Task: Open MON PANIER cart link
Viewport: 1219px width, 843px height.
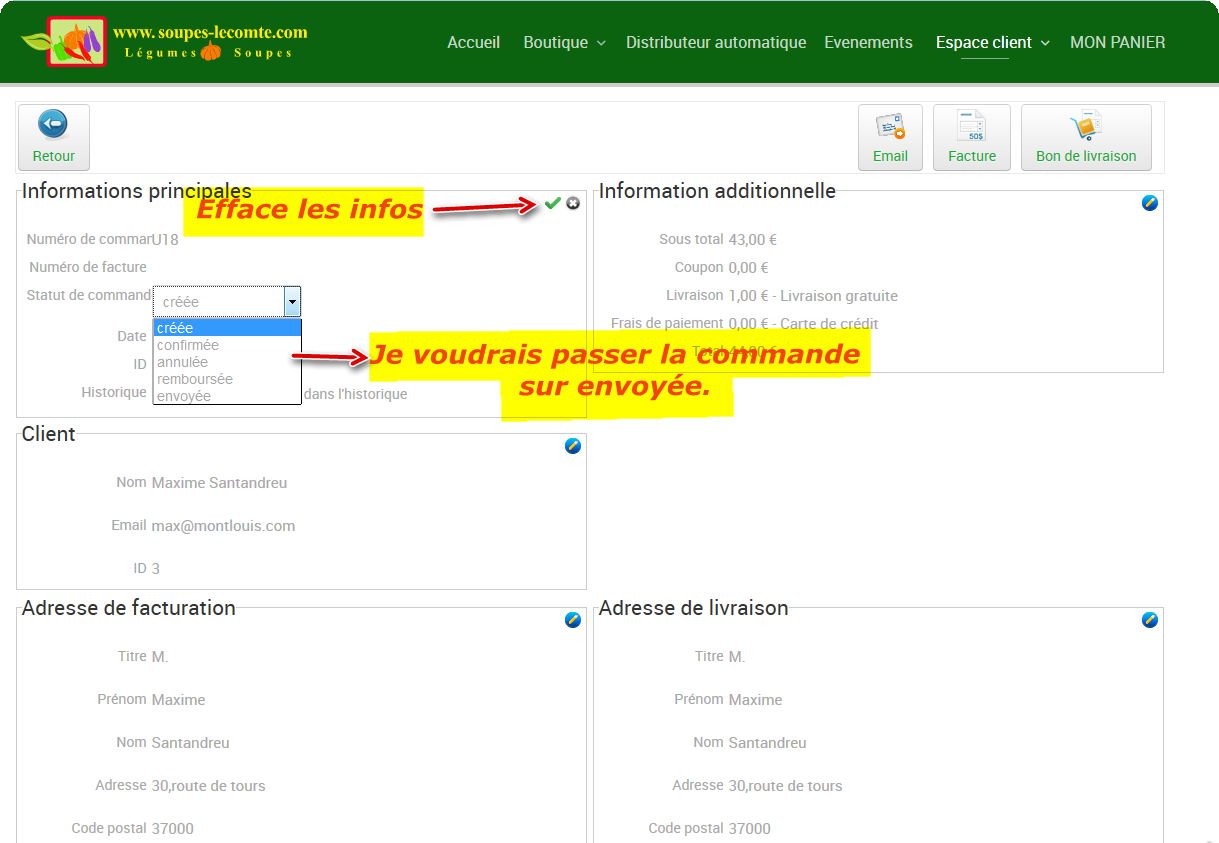Action: pos(1118,42)
